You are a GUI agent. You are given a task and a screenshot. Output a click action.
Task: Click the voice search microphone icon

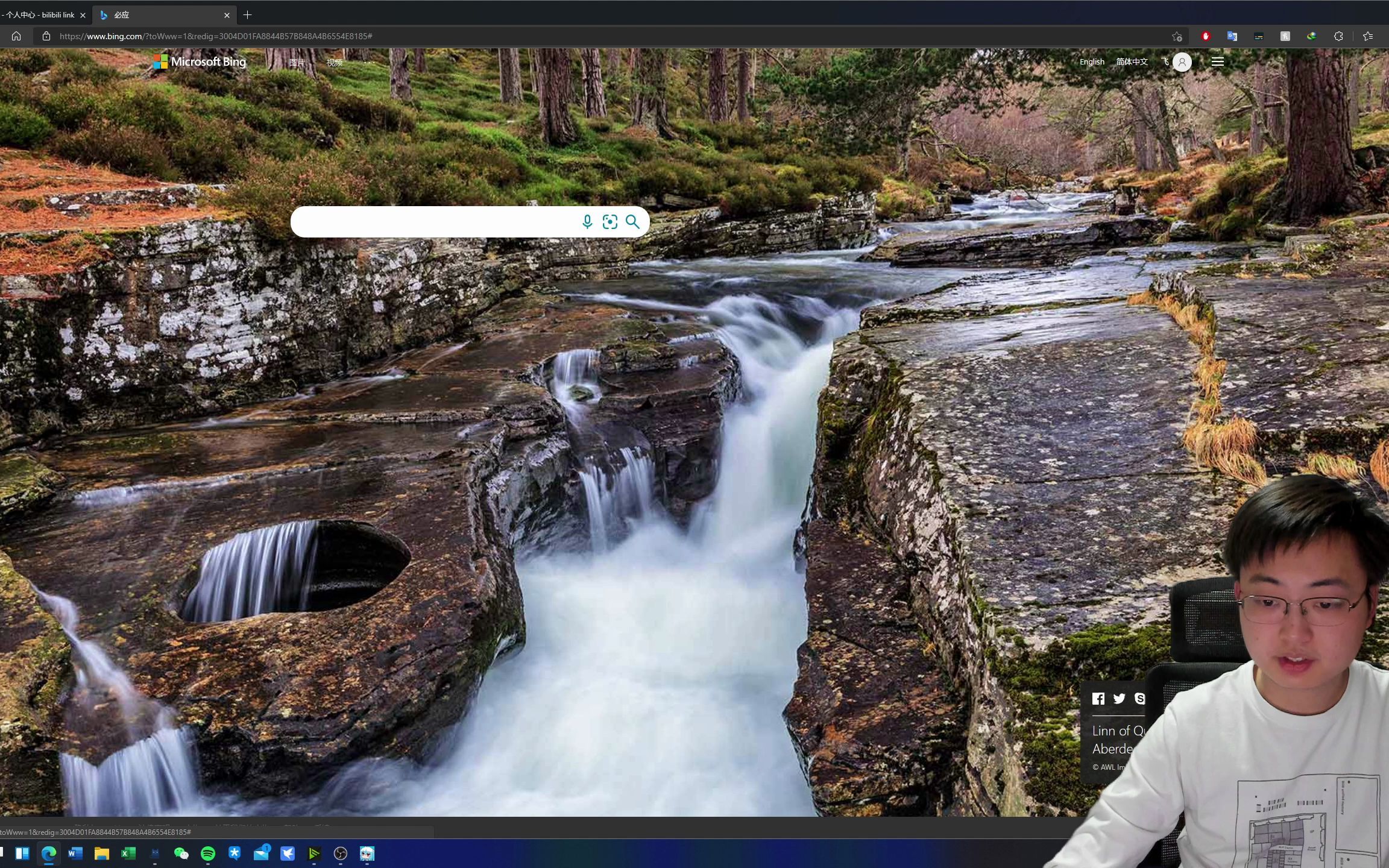pos(587,222)
